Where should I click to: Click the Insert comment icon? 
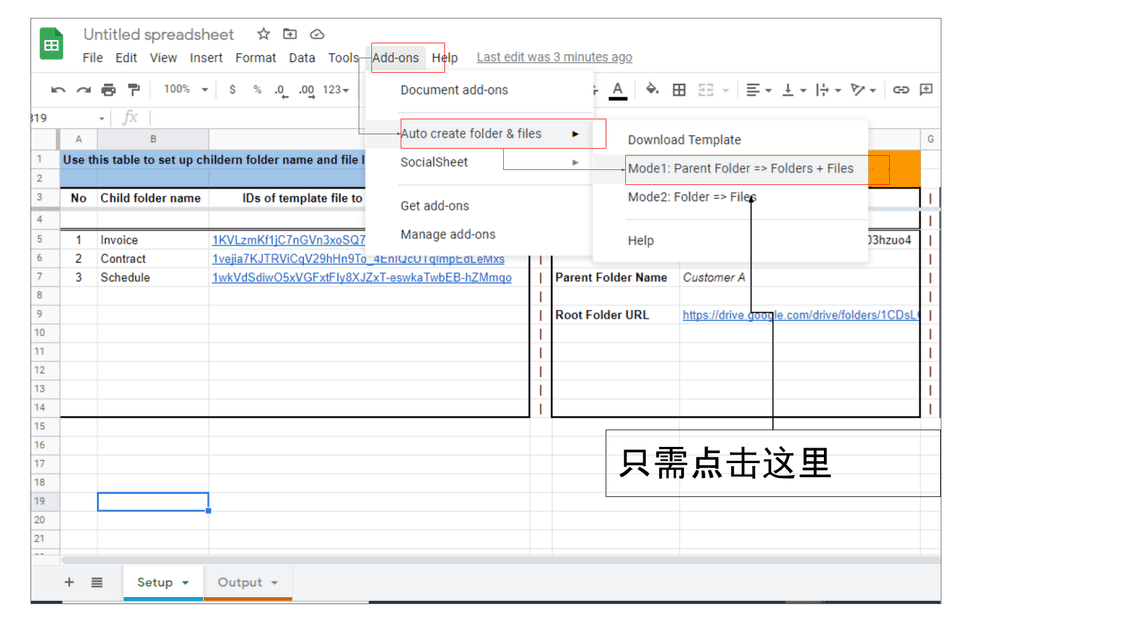[x=926, y=90]
